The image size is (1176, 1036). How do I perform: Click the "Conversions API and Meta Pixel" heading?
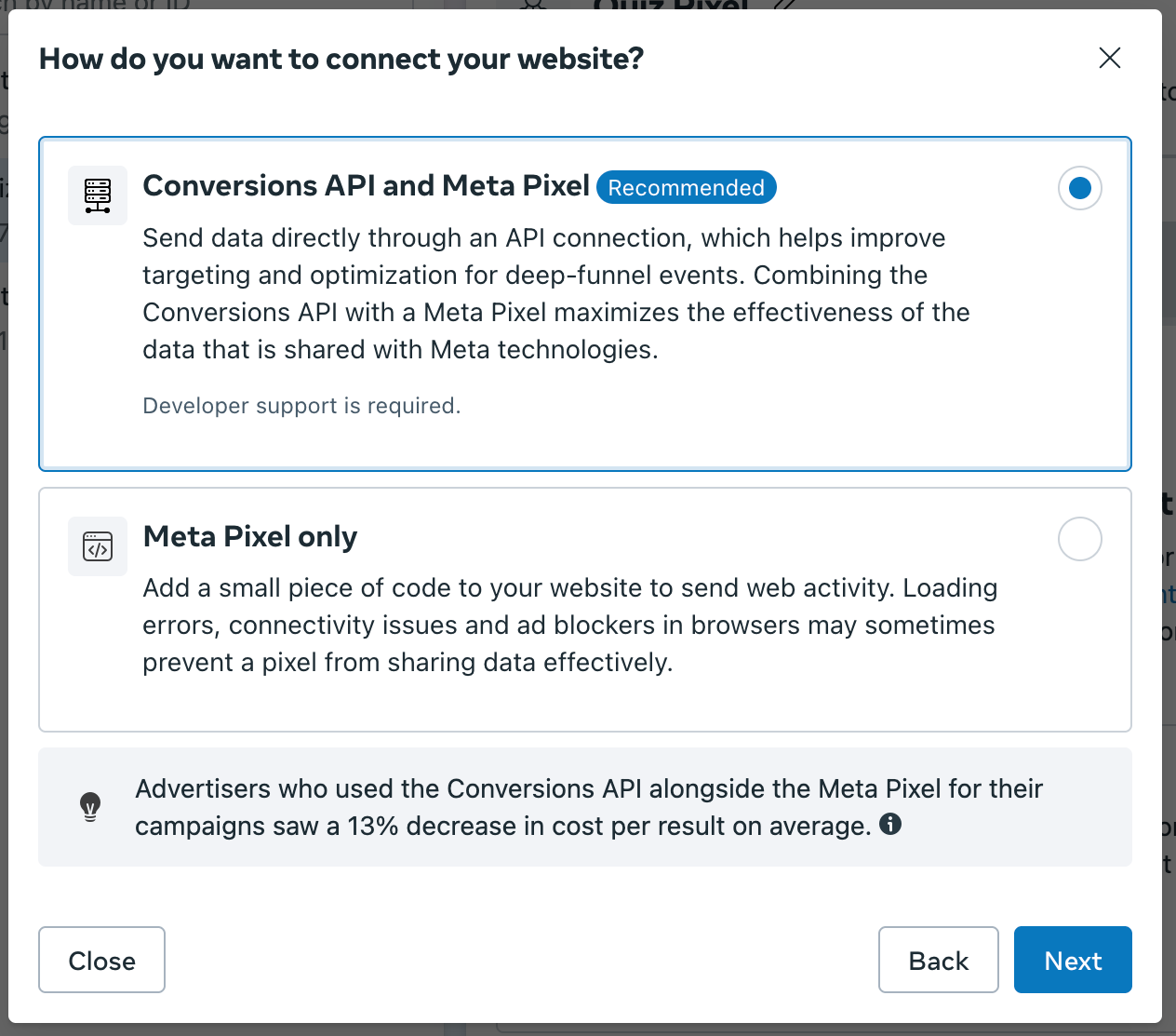click(367, 186)
